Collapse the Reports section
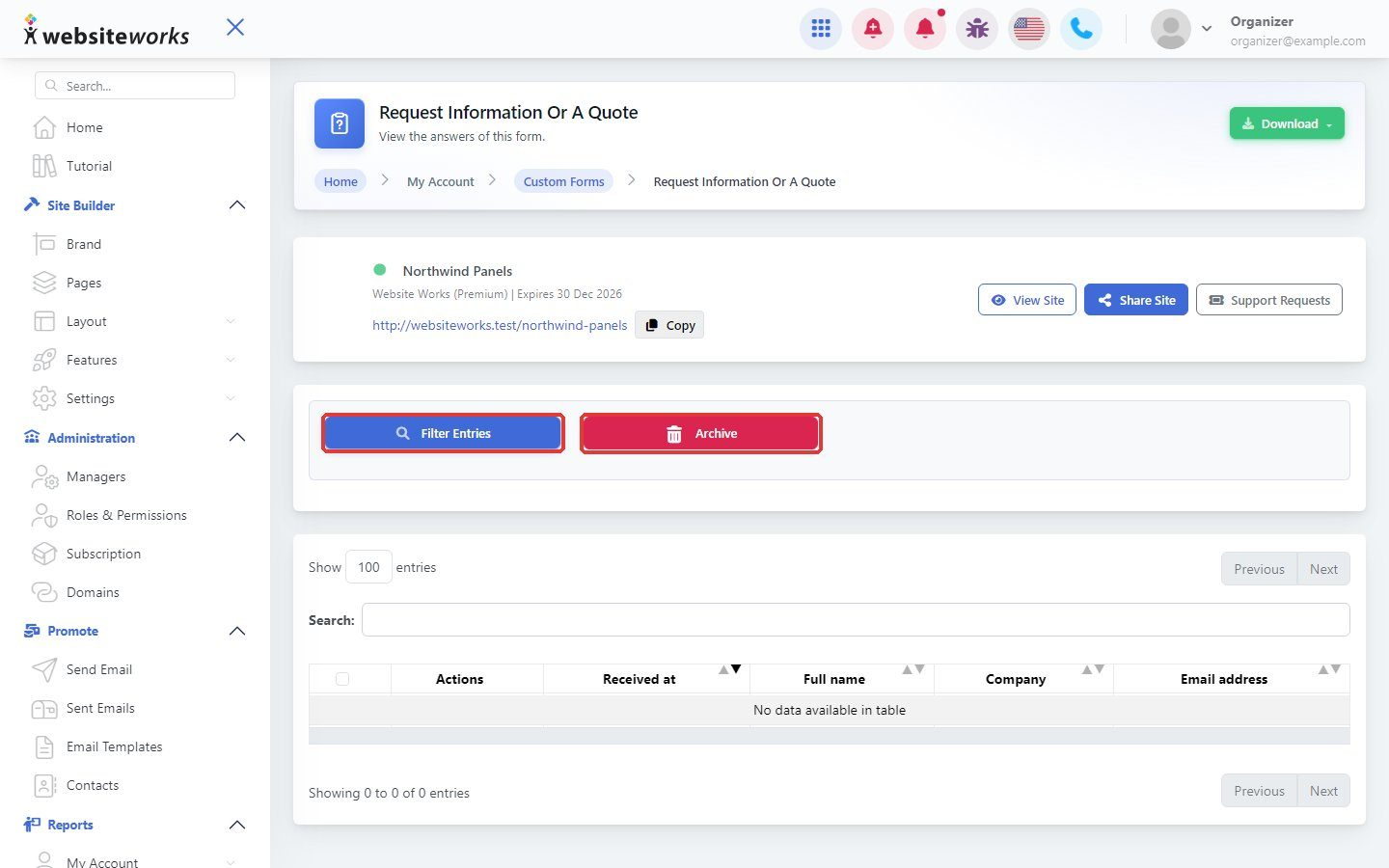 click(x=237, y=825)
